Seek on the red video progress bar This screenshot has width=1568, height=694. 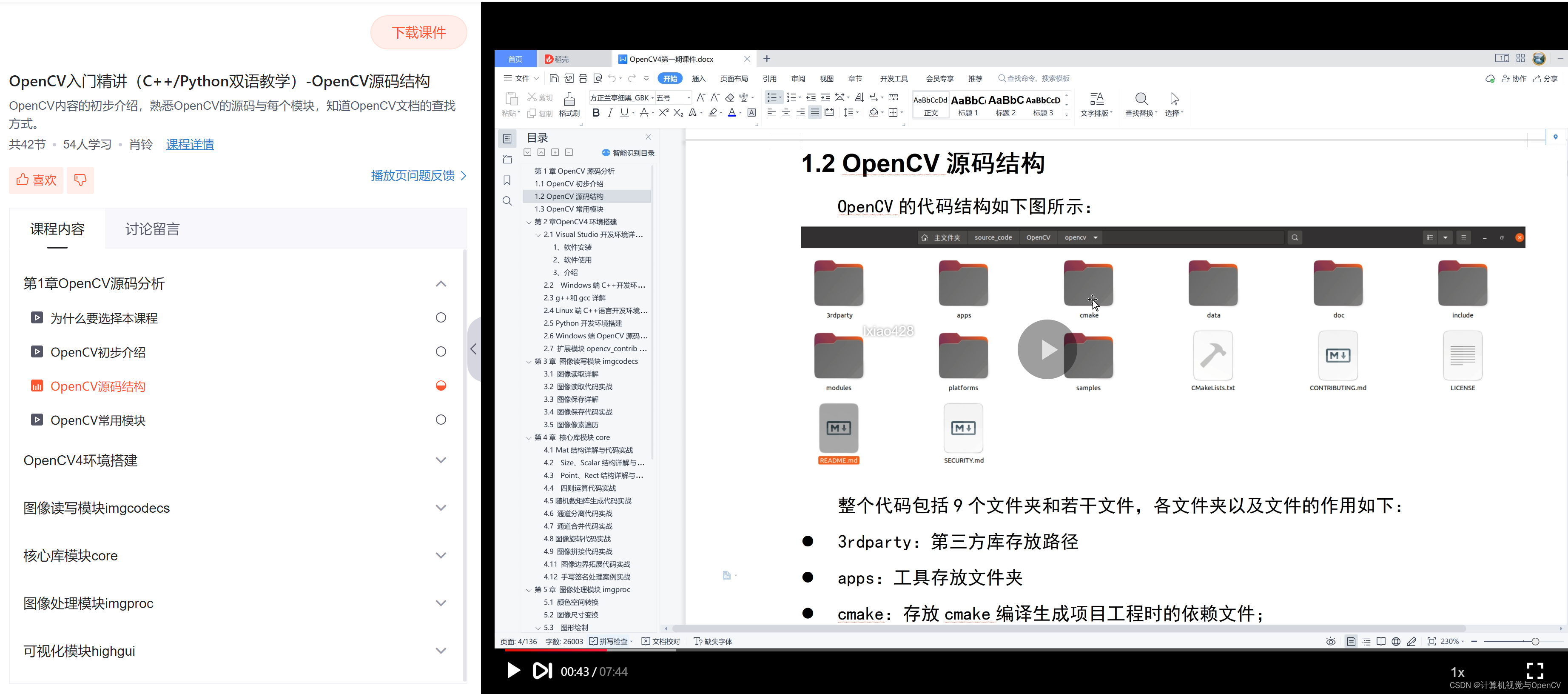pyautogui.click(x=555, y=650)
